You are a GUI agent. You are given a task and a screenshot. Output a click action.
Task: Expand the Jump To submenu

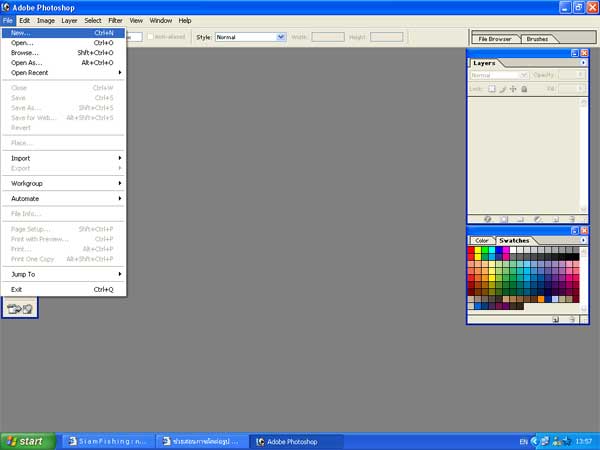pyautogui.click(x=63, y=274)
